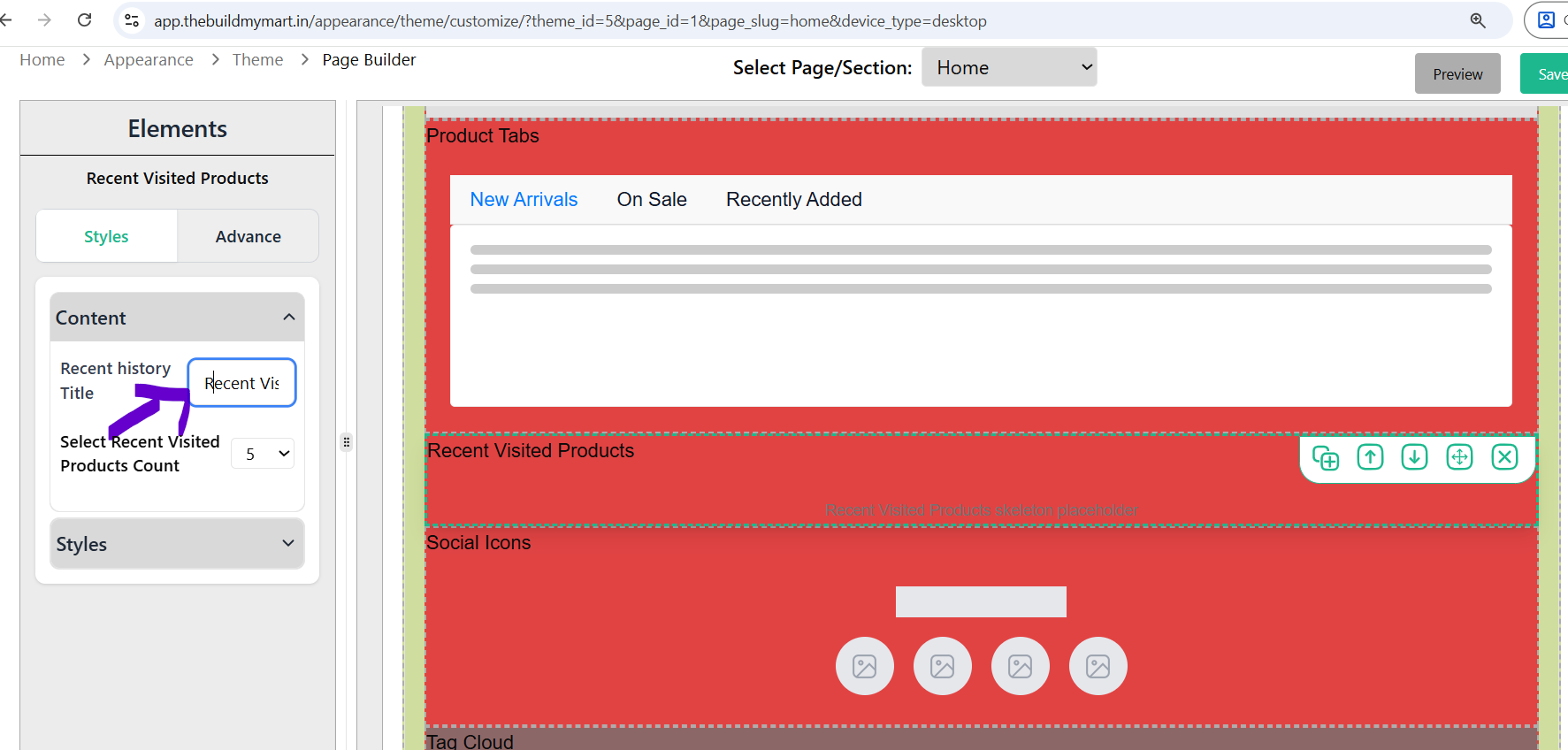The width and height of the screenshot is (1568, 750).
Task: Click the Elements panel heading
Action: pos(177,129)
